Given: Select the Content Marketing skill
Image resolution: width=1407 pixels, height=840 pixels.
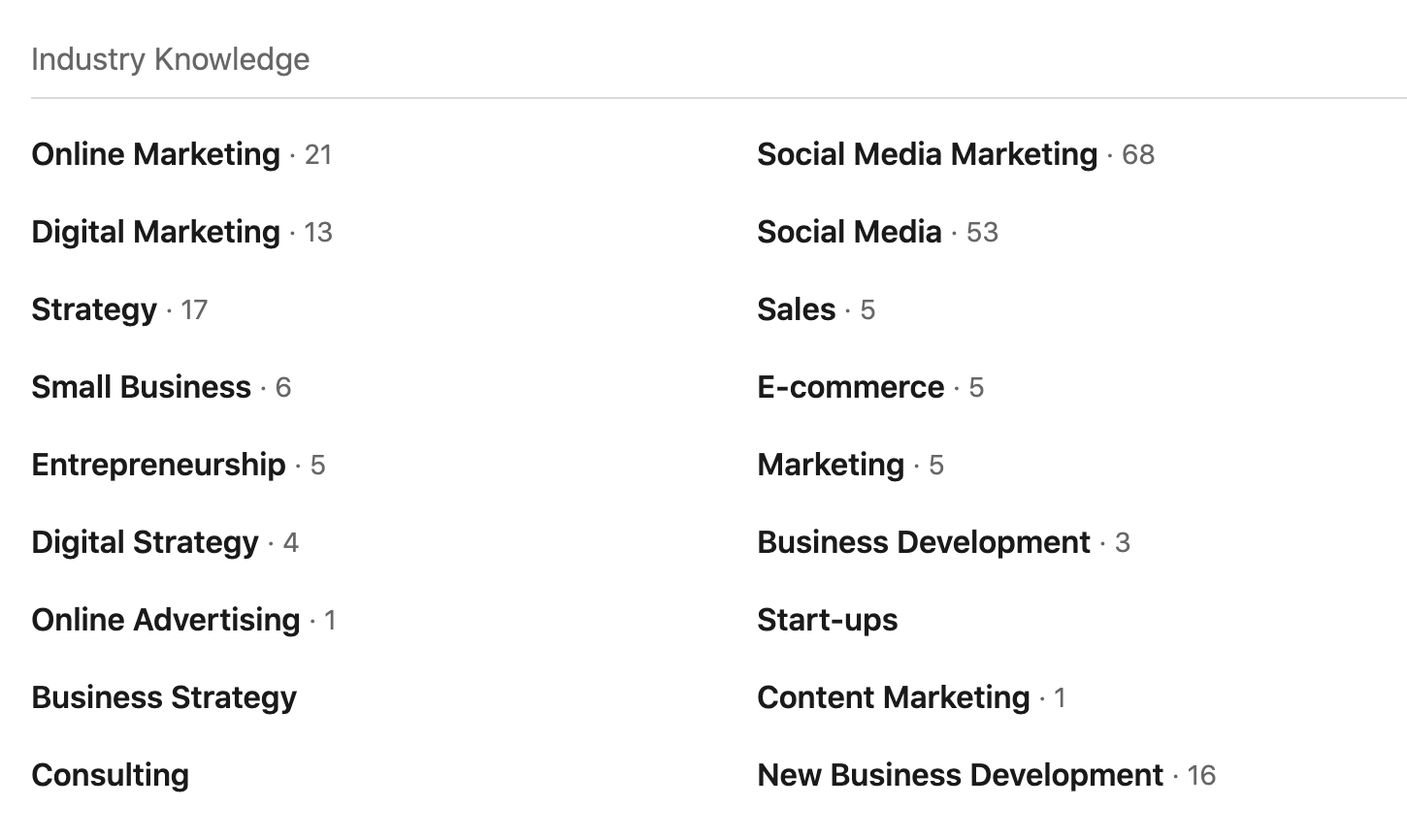Looking at the screenshot, I should click(x=893, y=697).
